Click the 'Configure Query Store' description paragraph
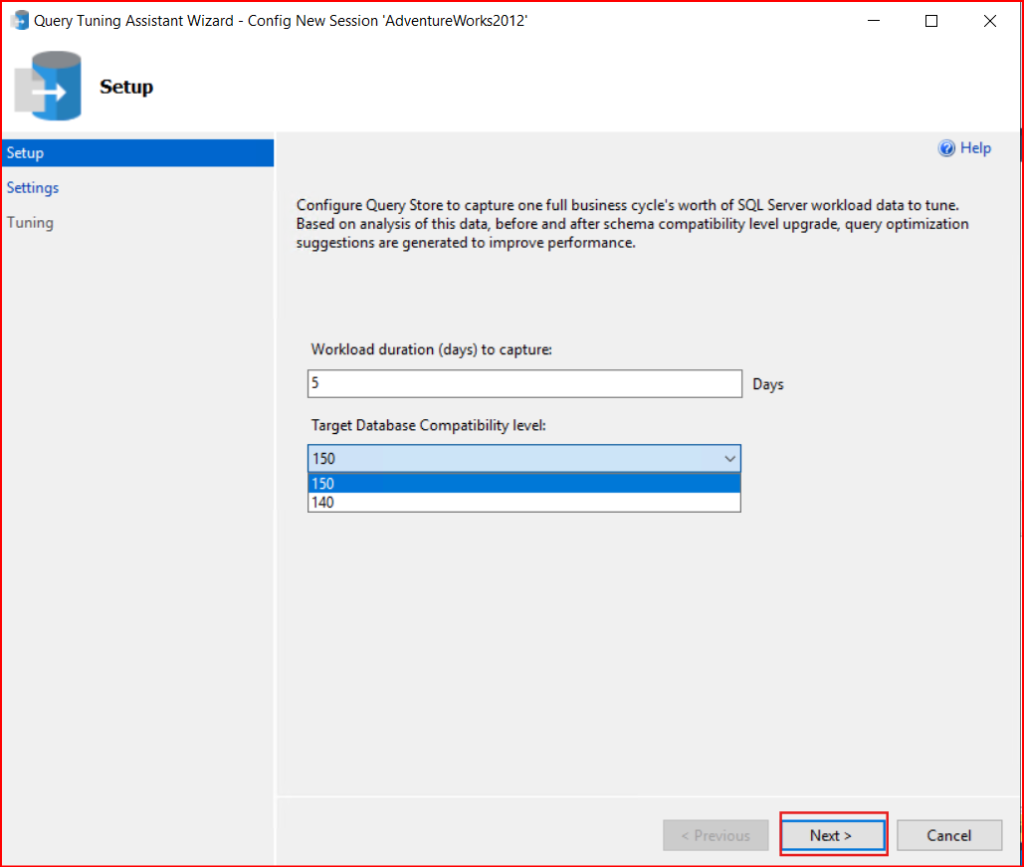This screenshot has height=867, width=1024. (632, 223)
